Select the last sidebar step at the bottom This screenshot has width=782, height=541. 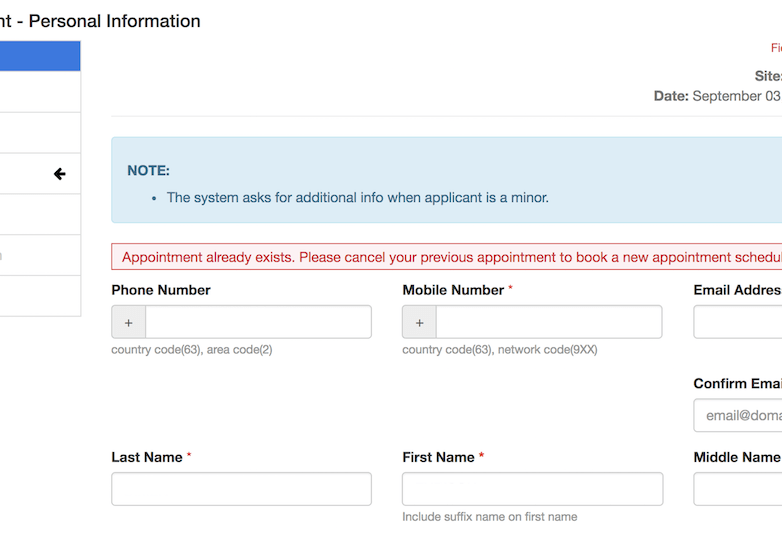coord(39,296)
